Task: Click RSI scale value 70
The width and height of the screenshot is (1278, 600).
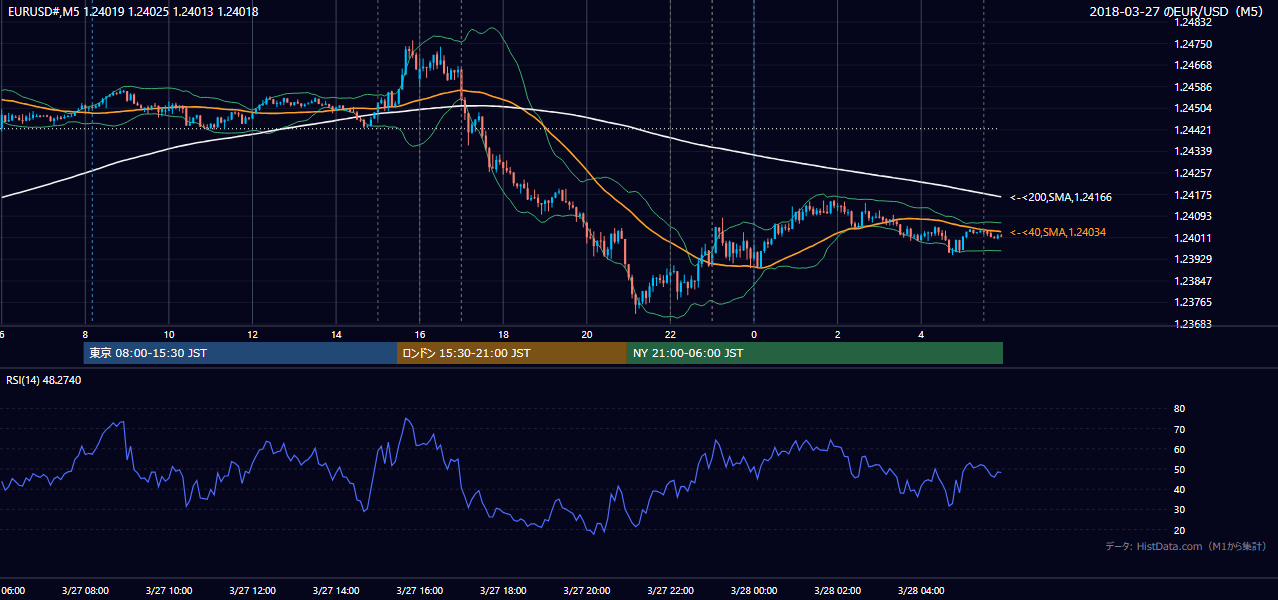Action: click(x=1179, y=429)
